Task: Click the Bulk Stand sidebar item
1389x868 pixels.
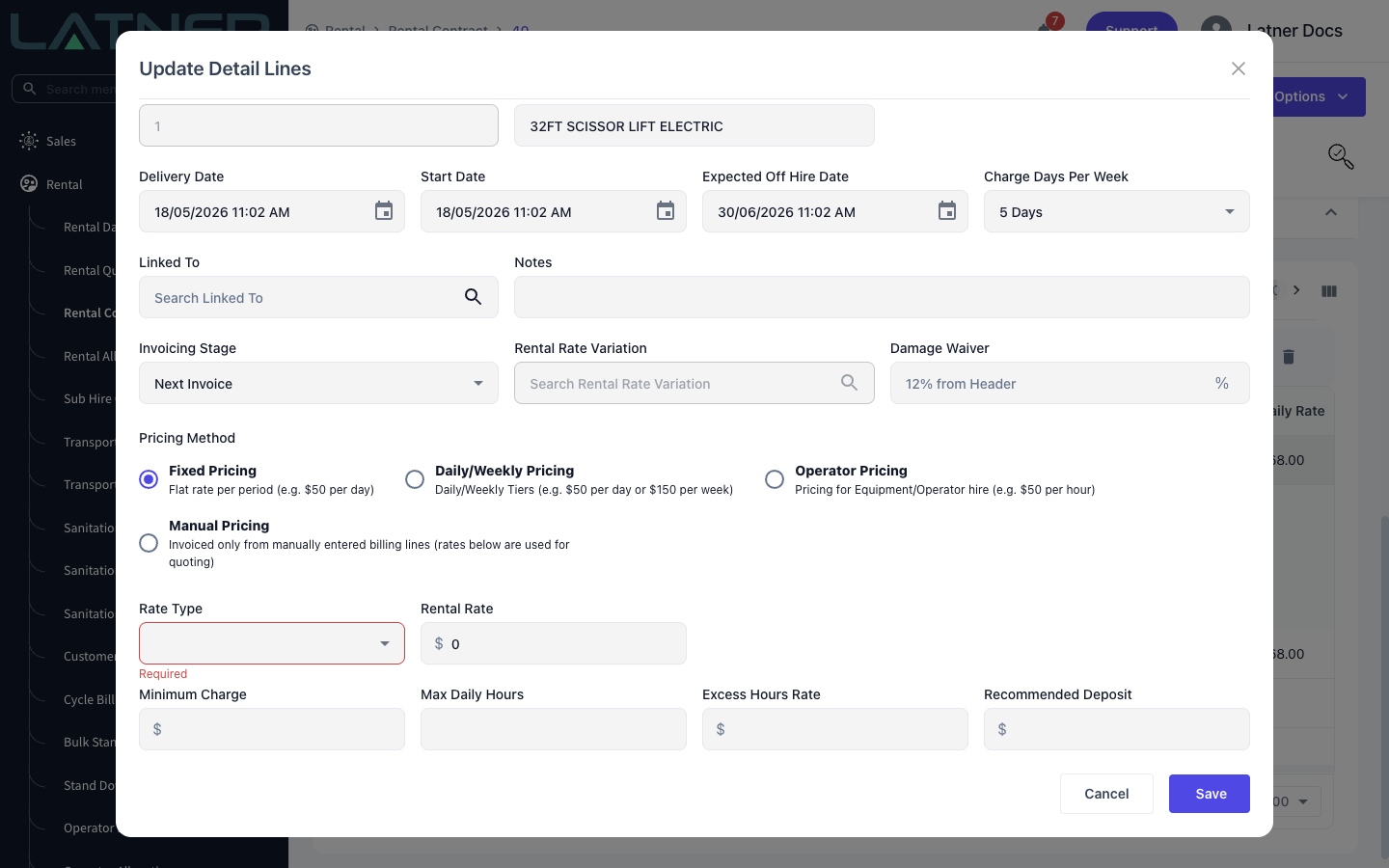Action: [x=89, y=742]
